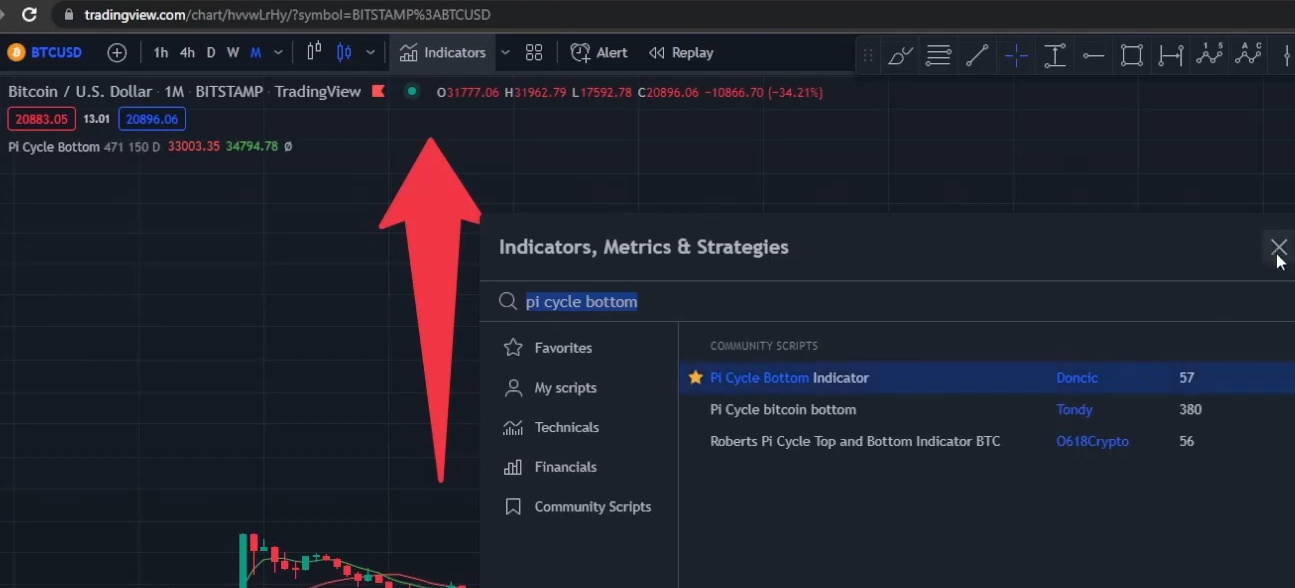The width and height of the screenshot is (1295, 588).
Task: Choose the ABC correction wave tool
Action: tap(1249, 54)
